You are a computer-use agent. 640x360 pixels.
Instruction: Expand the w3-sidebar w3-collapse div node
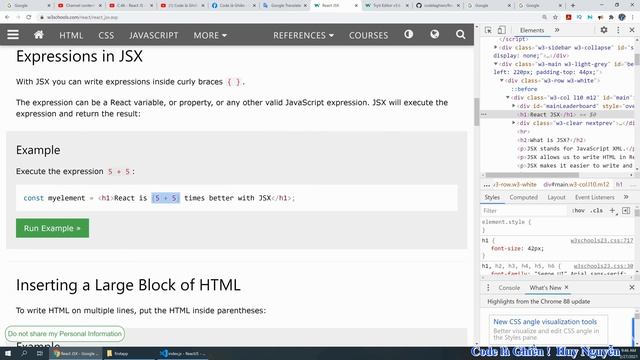496,47
